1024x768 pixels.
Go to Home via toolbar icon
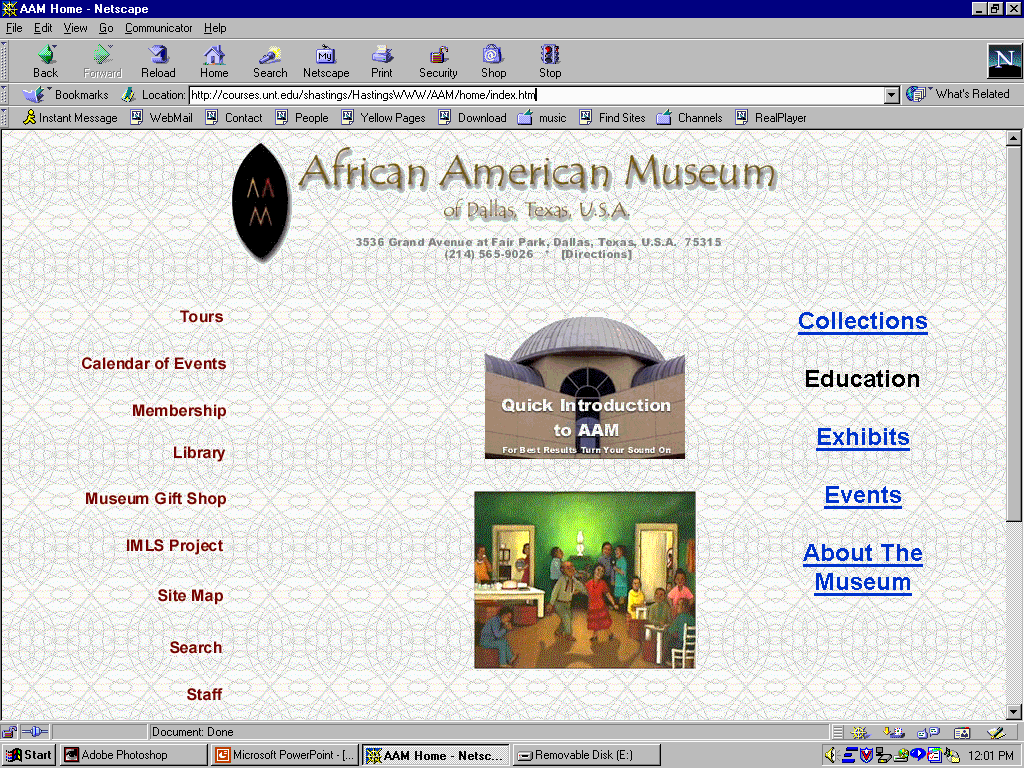point(214,61)
